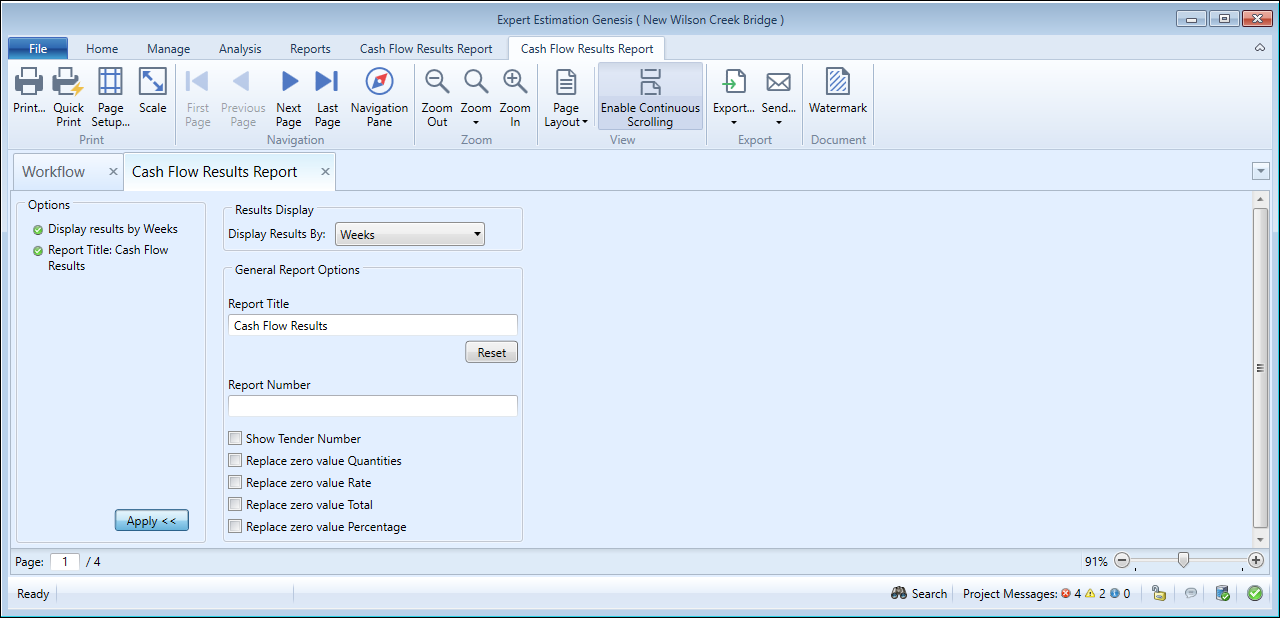Screen dimensions: 1280x618
Task: Click the Quick Print icon
Action: [x=68, y=84]
